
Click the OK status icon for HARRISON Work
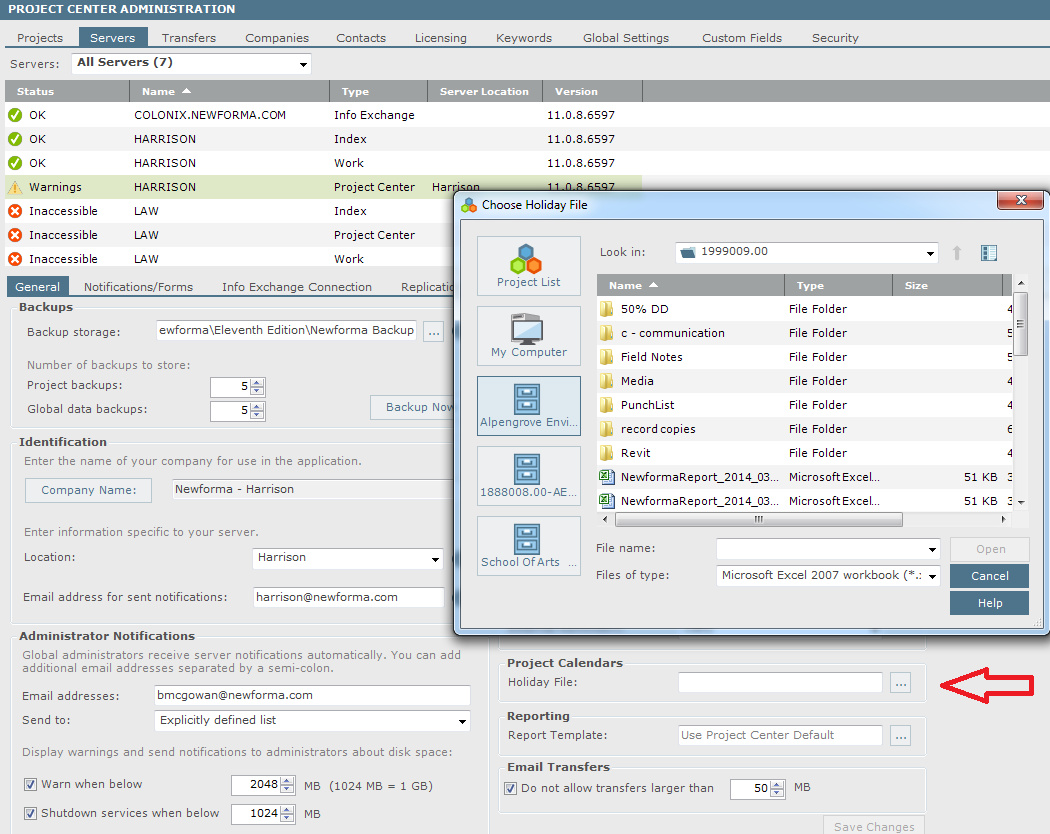pos(15,163)
